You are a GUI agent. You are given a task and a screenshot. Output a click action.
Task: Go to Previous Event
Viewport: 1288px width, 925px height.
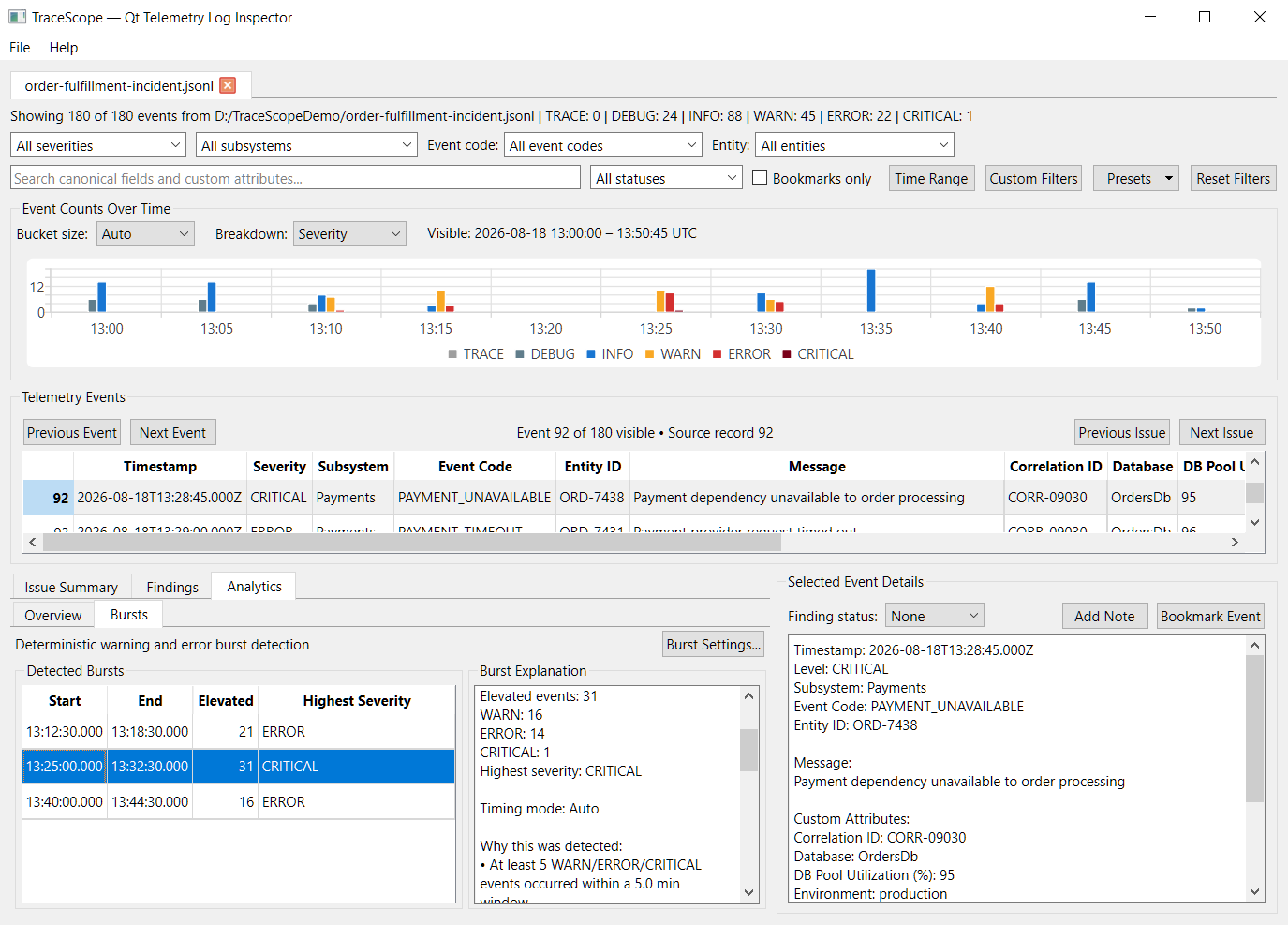(72, 432)
